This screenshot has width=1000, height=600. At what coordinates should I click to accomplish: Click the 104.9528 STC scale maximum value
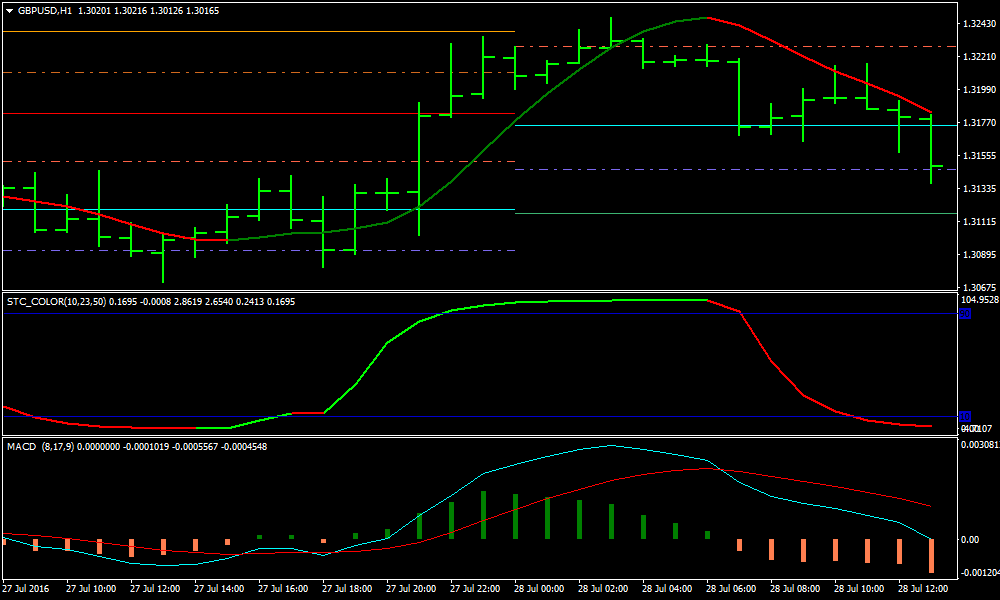click(979, 300)
